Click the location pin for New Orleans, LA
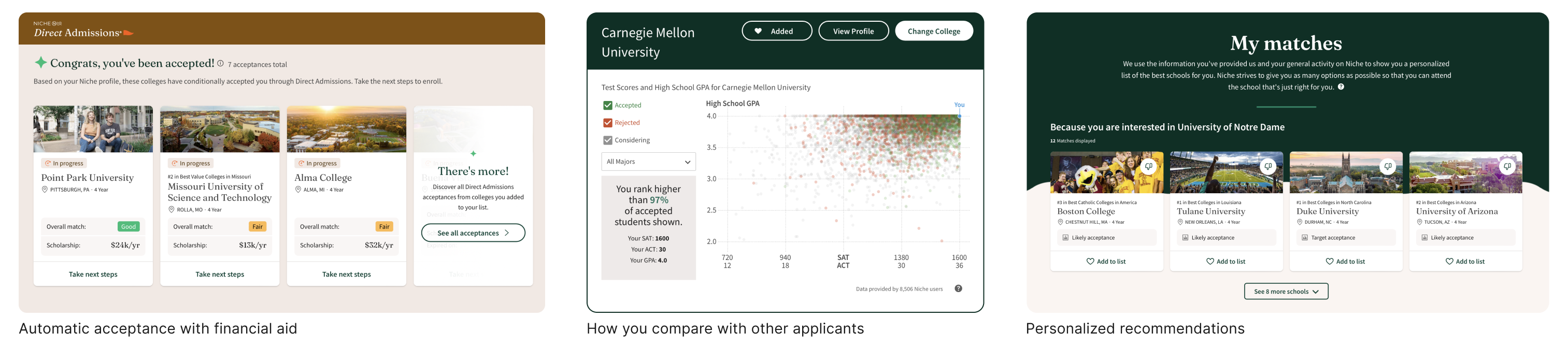The image size is (1568, 347). click(1180, 222)
